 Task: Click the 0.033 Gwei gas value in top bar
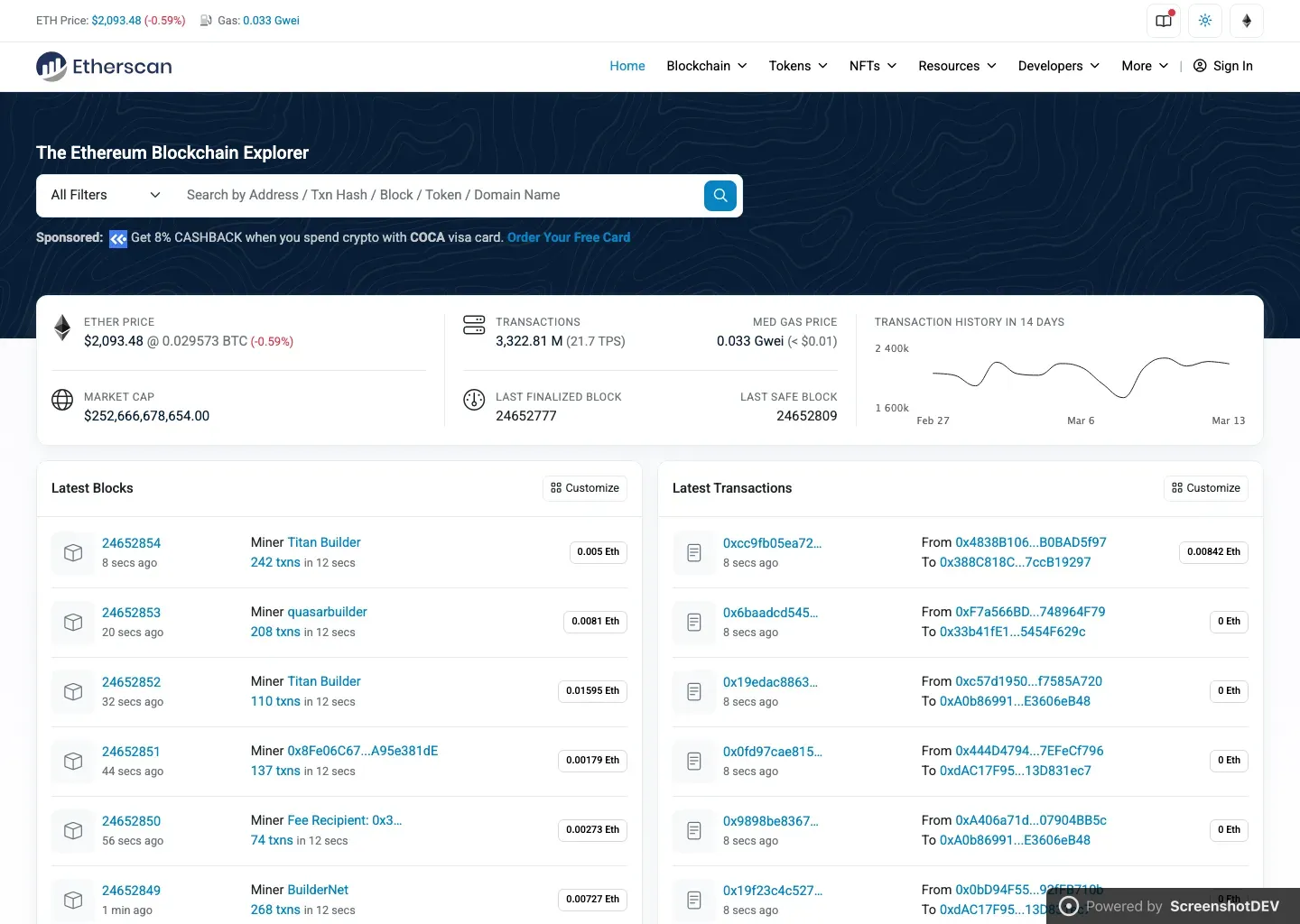[x=271, y=21]
